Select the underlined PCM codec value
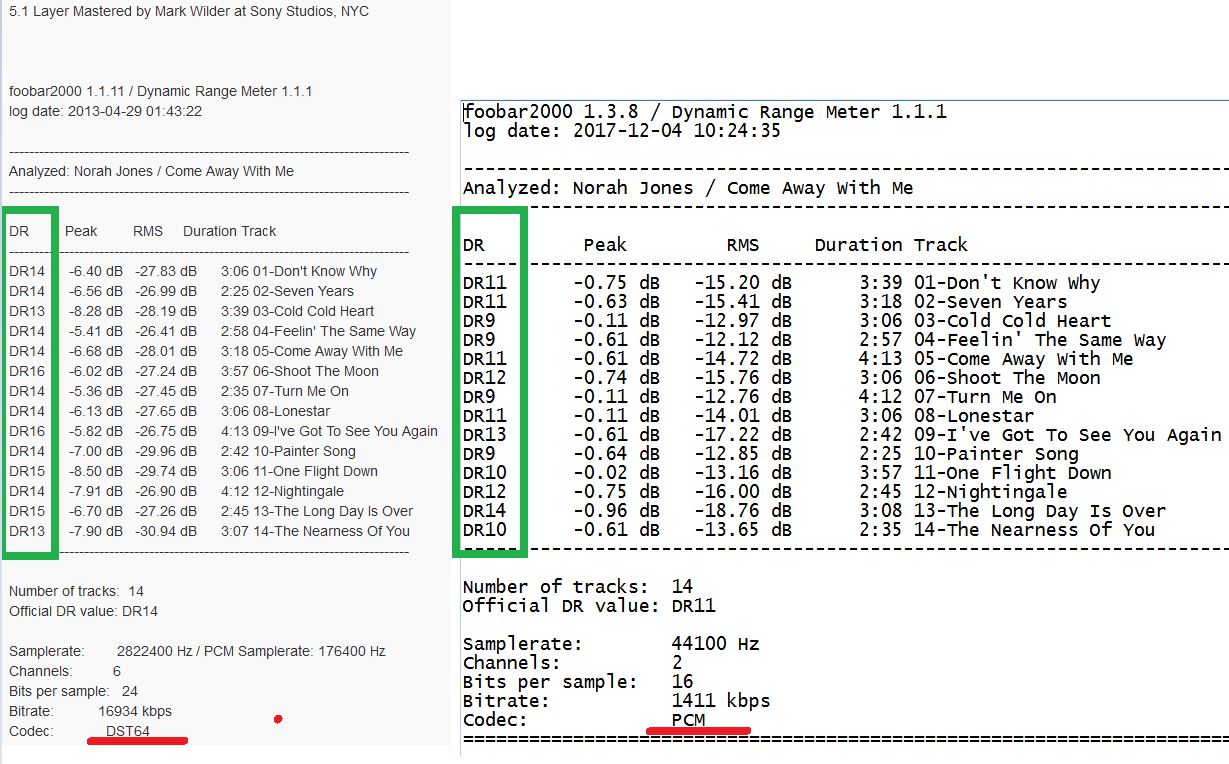This screenshot has width=1229, height=764. (x=688, y=720)
